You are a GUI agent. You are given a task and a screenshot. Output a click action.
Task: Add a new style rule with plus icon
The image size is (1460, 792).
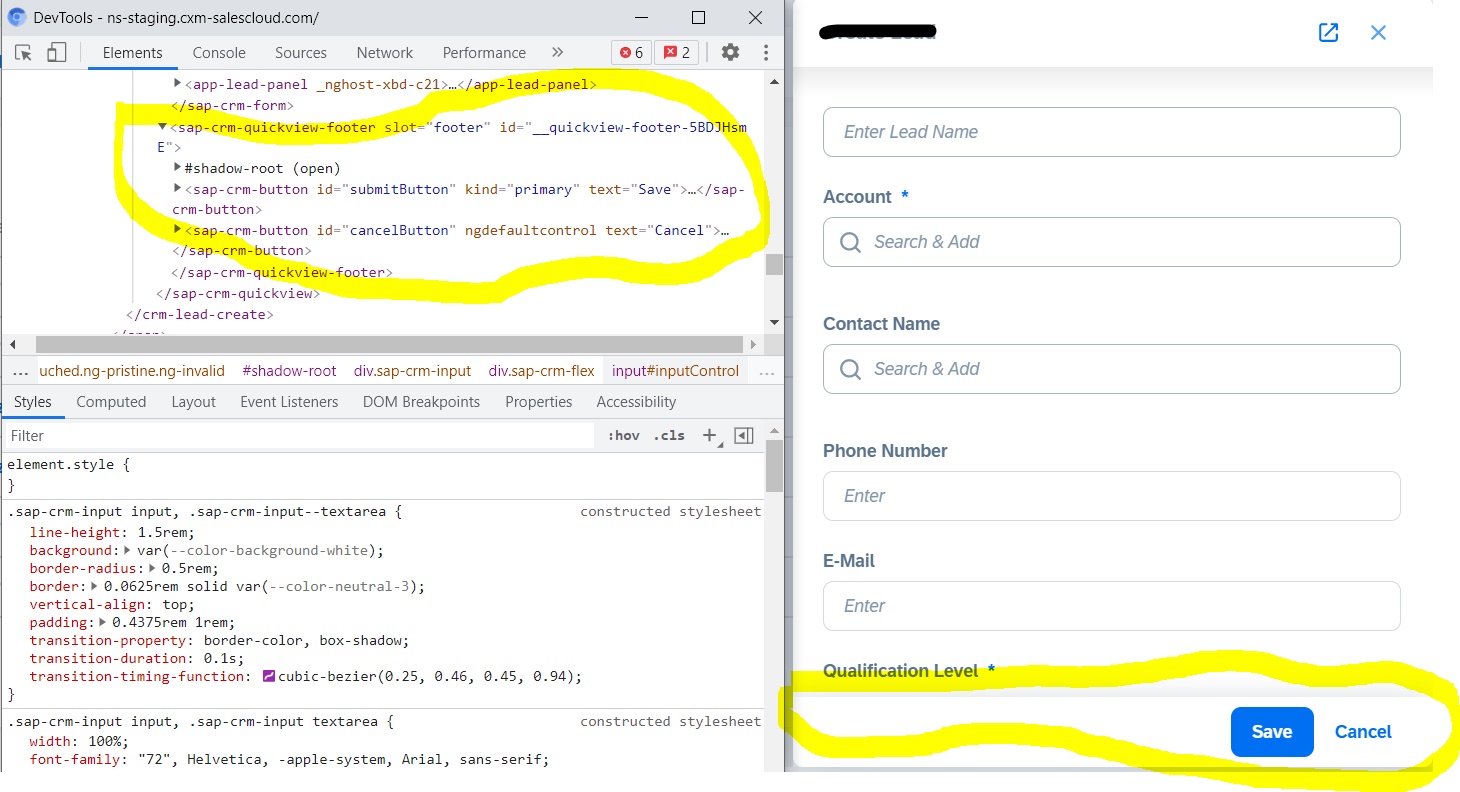coord(706,435)
